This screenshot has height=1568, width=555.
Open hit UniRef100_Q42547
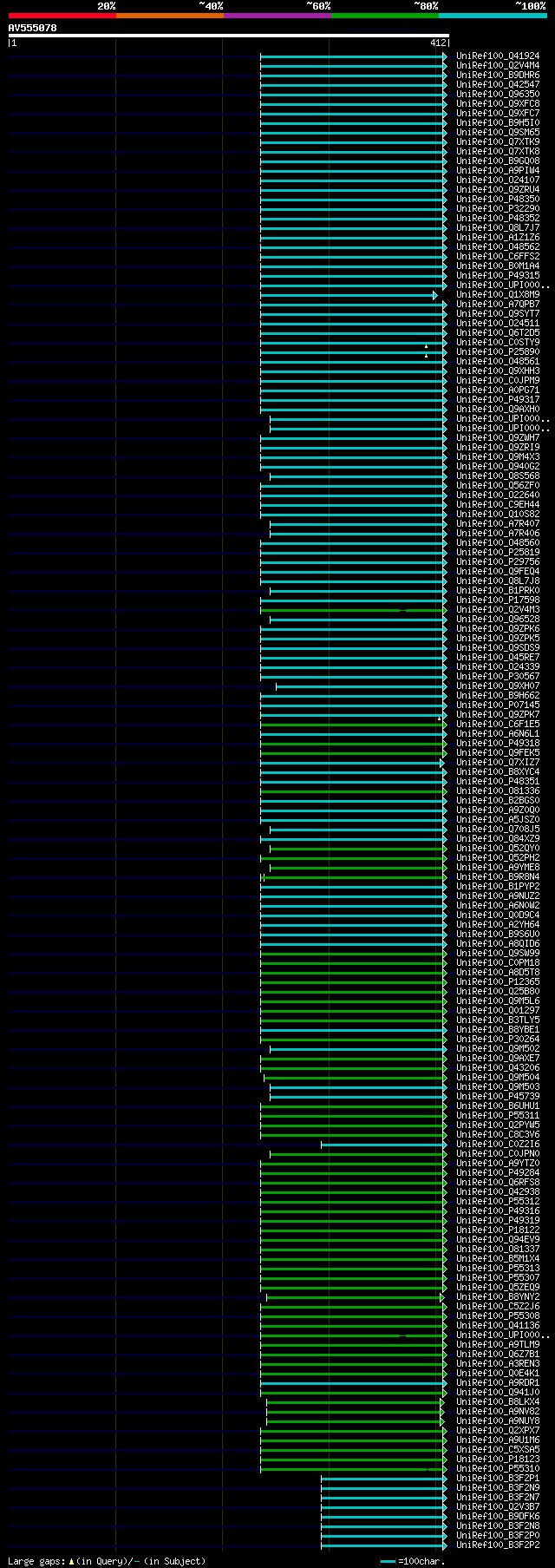(498, 85)
